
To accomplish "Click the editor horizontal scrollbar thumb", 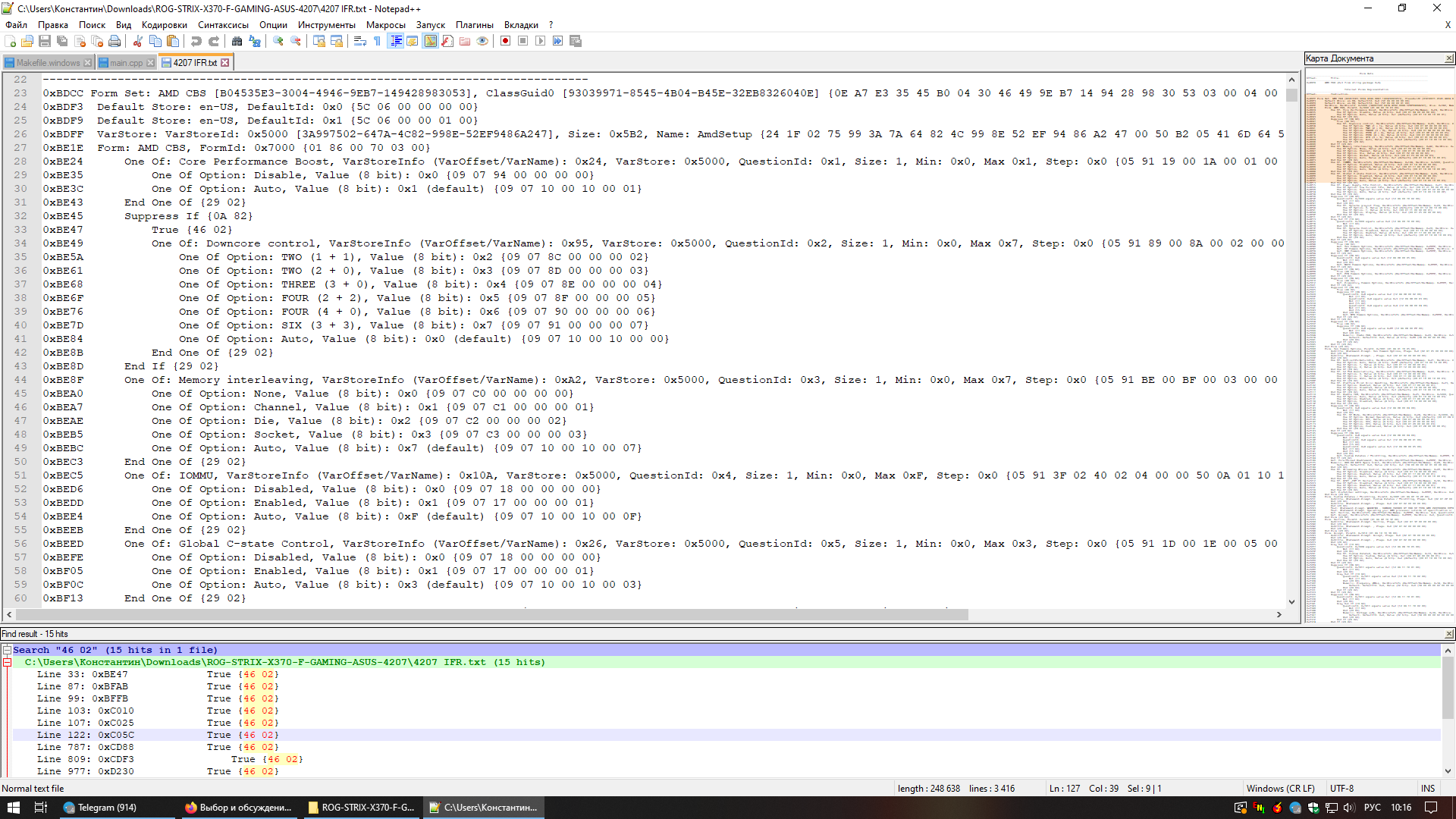I will coord(493,615).
